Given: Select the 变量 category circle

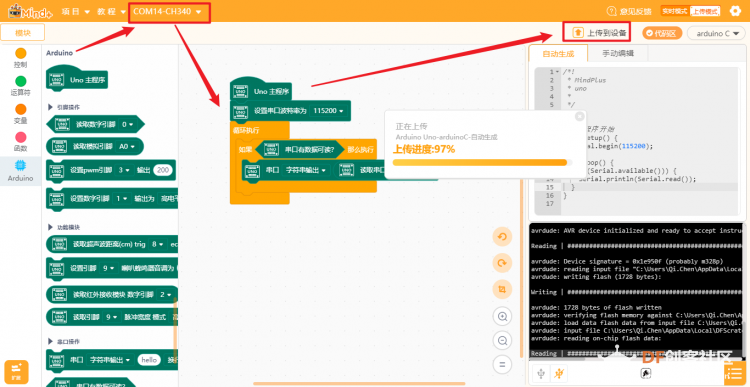Looking at the screenshot, I should [21, 109].
